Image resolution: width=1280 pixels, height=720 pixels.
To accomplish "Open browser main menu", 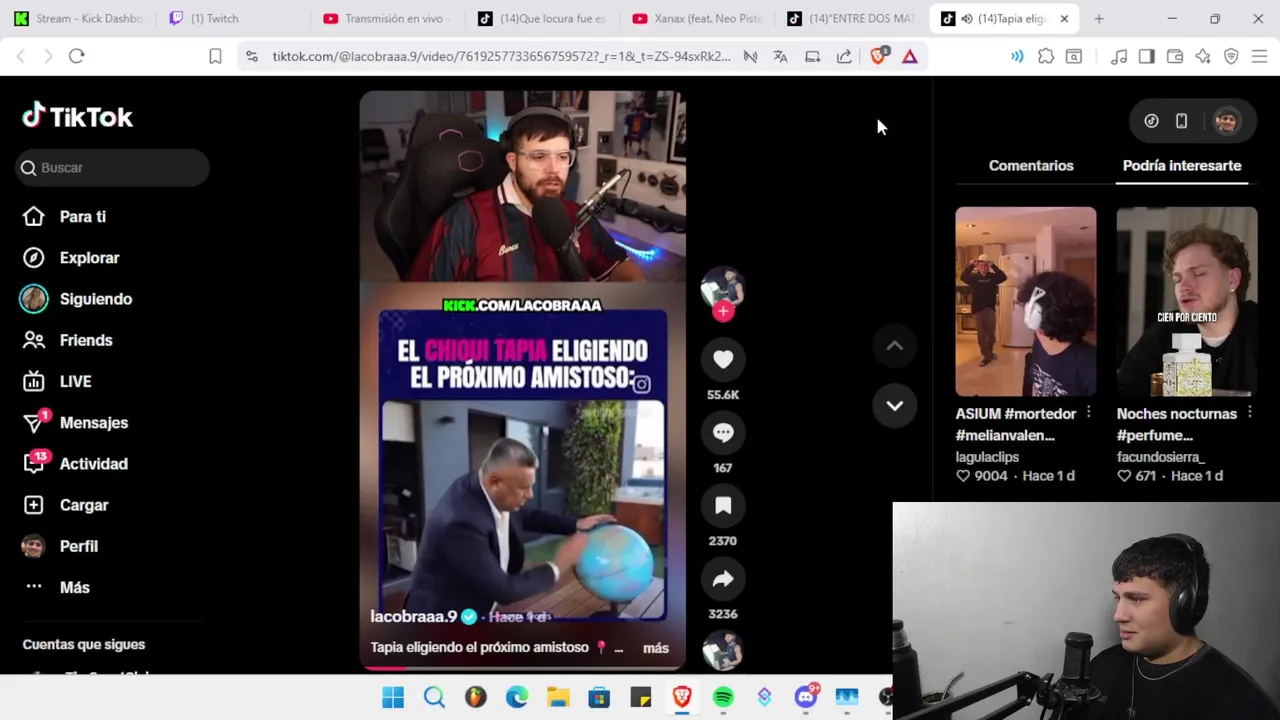I will [x=1259, y=56].
